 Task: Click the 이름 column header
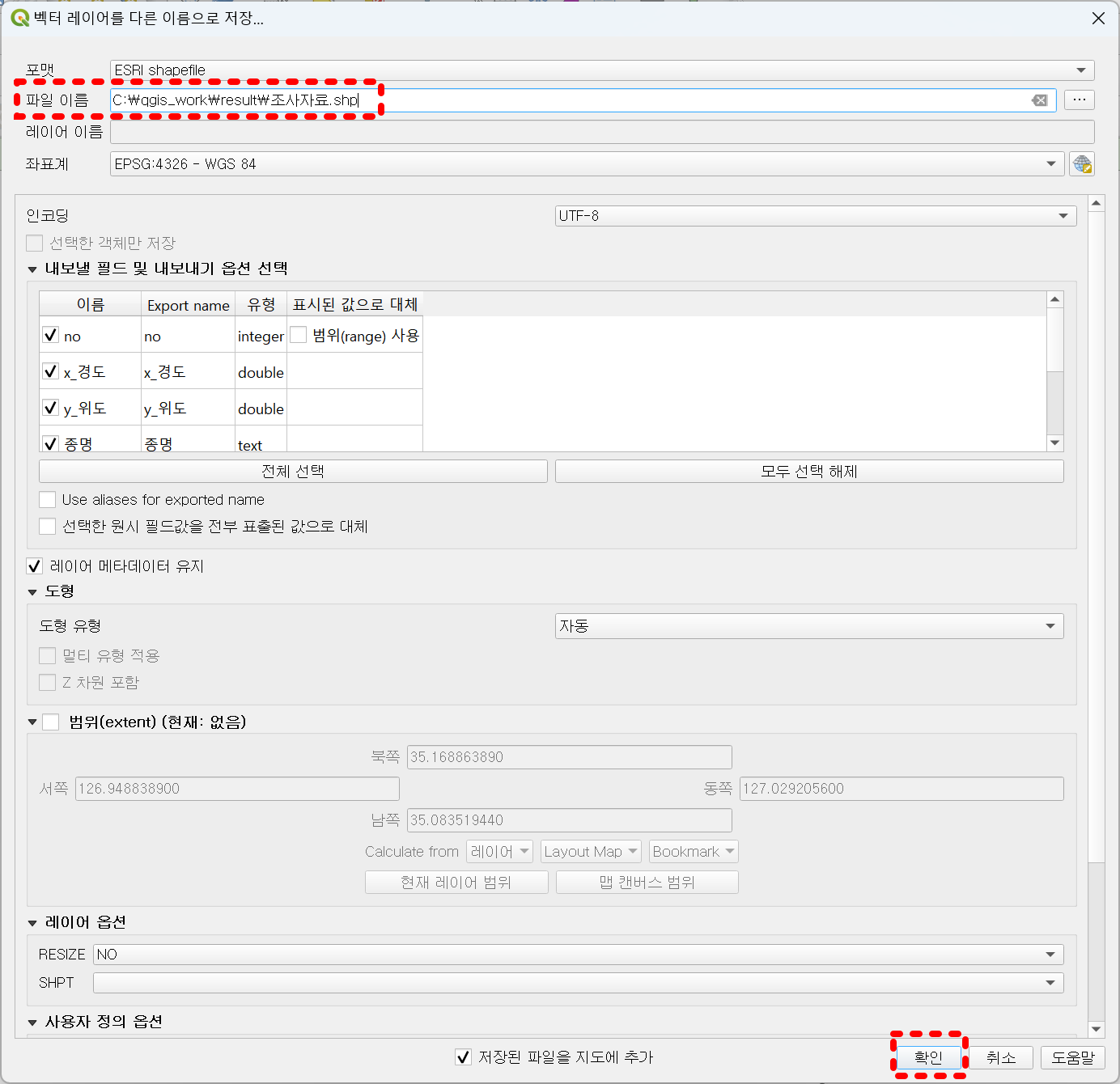pyautogui.click(x=91, y=304)
